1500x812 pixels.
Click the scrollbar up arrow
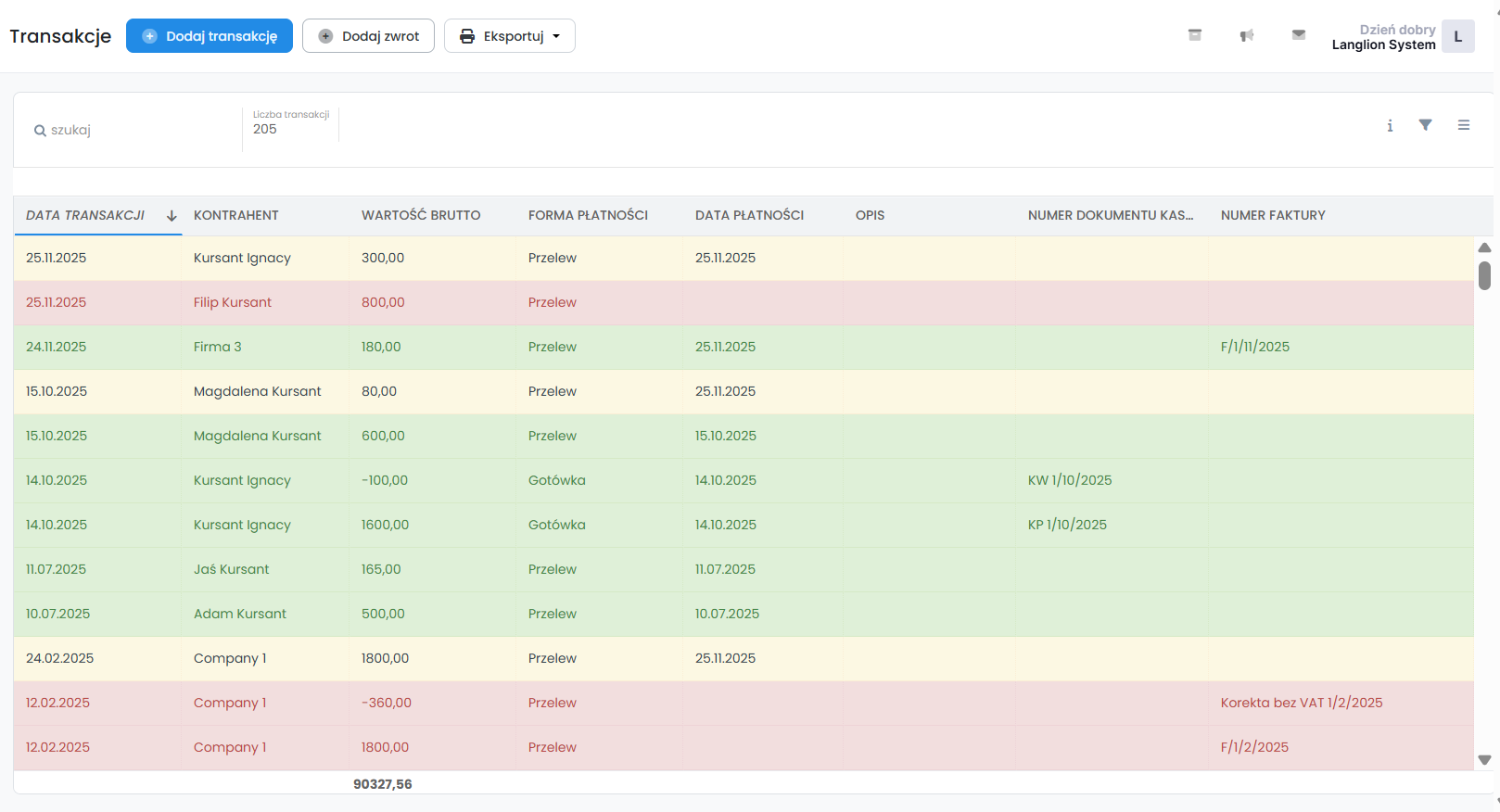click(1484, 247)
